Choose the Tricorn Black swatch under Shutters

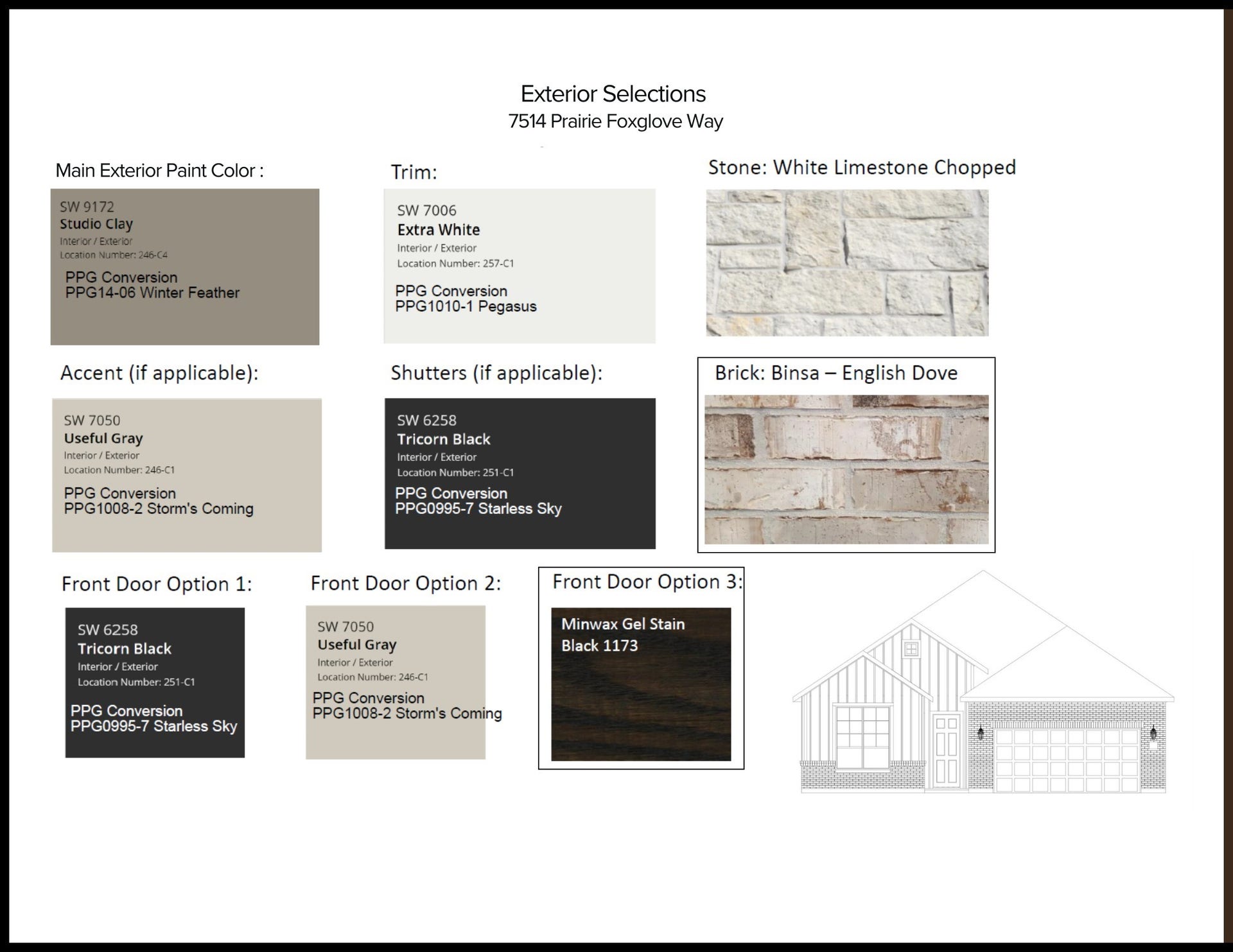tap(520, 474)
